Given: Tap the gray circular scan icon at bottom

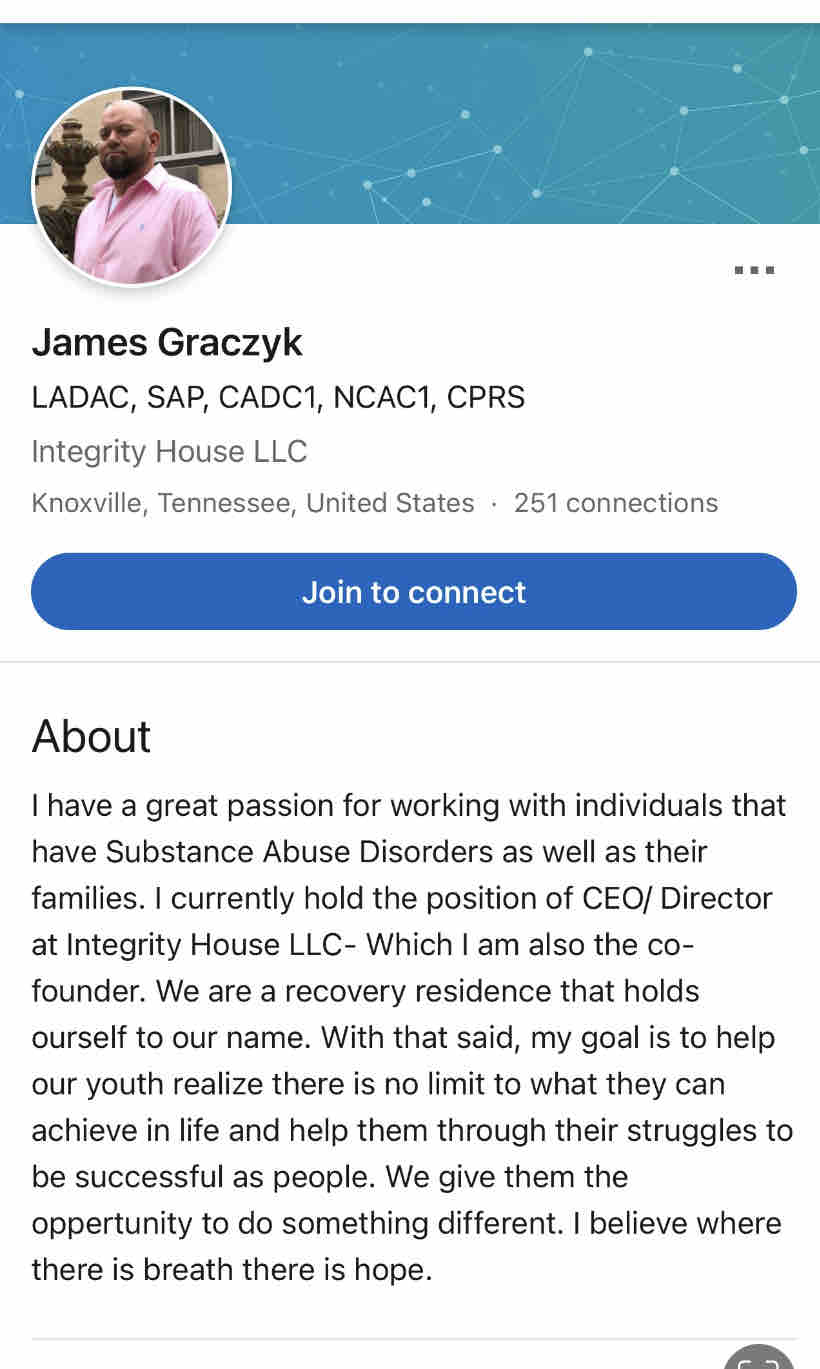Looking at the screenshot, I should (x=760, y=1358).
